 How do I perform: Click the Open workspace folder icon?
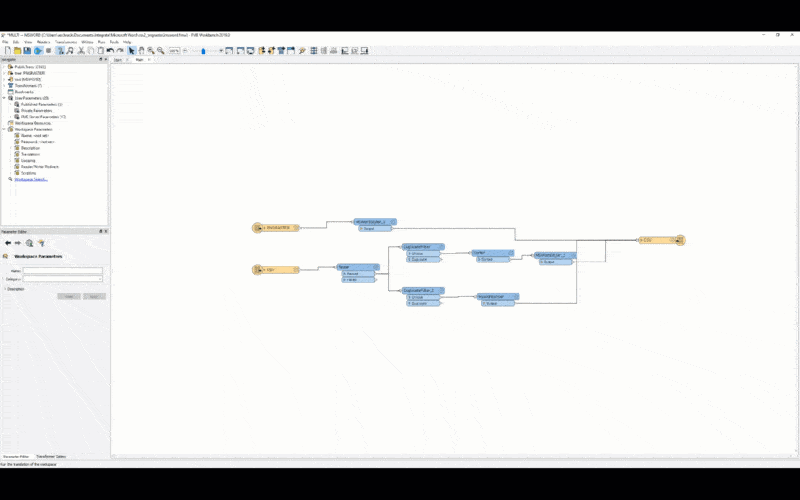point(16,50)
